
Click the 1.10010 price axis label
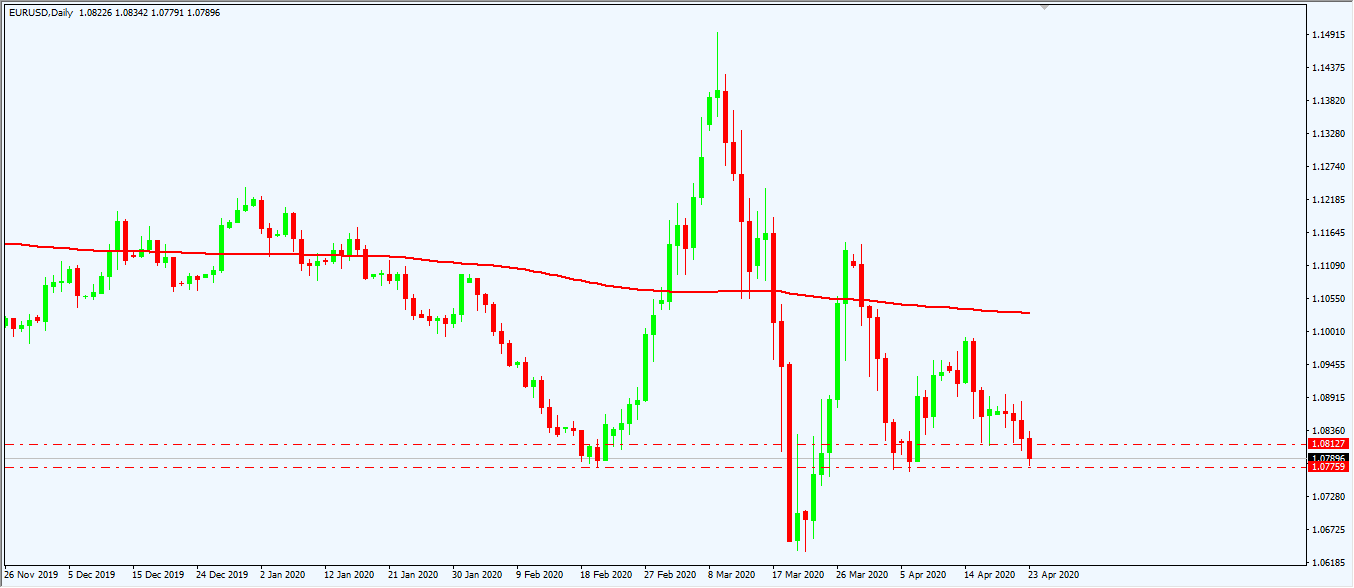click(1328, 332)
